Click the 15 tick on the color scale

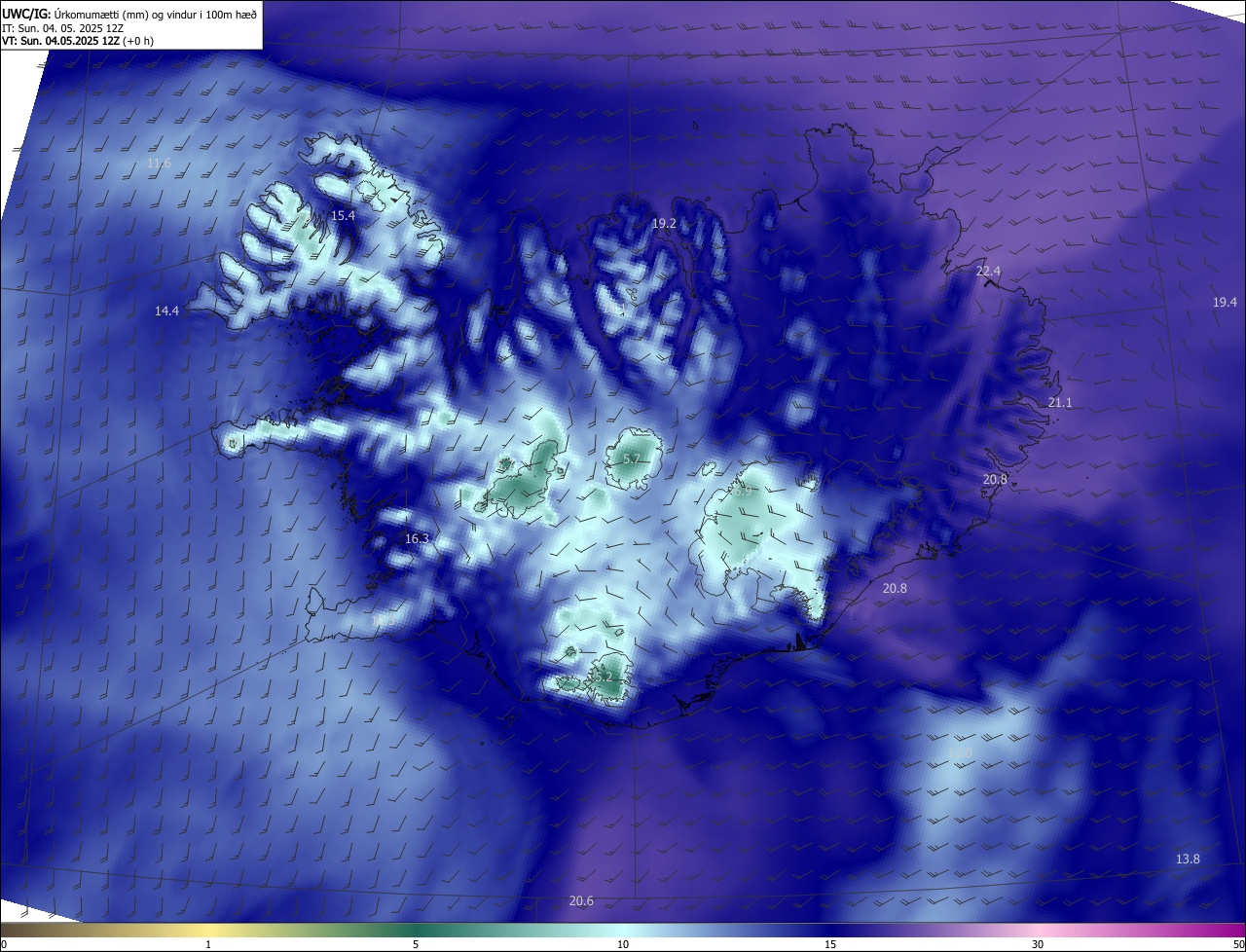coord(830,945)
